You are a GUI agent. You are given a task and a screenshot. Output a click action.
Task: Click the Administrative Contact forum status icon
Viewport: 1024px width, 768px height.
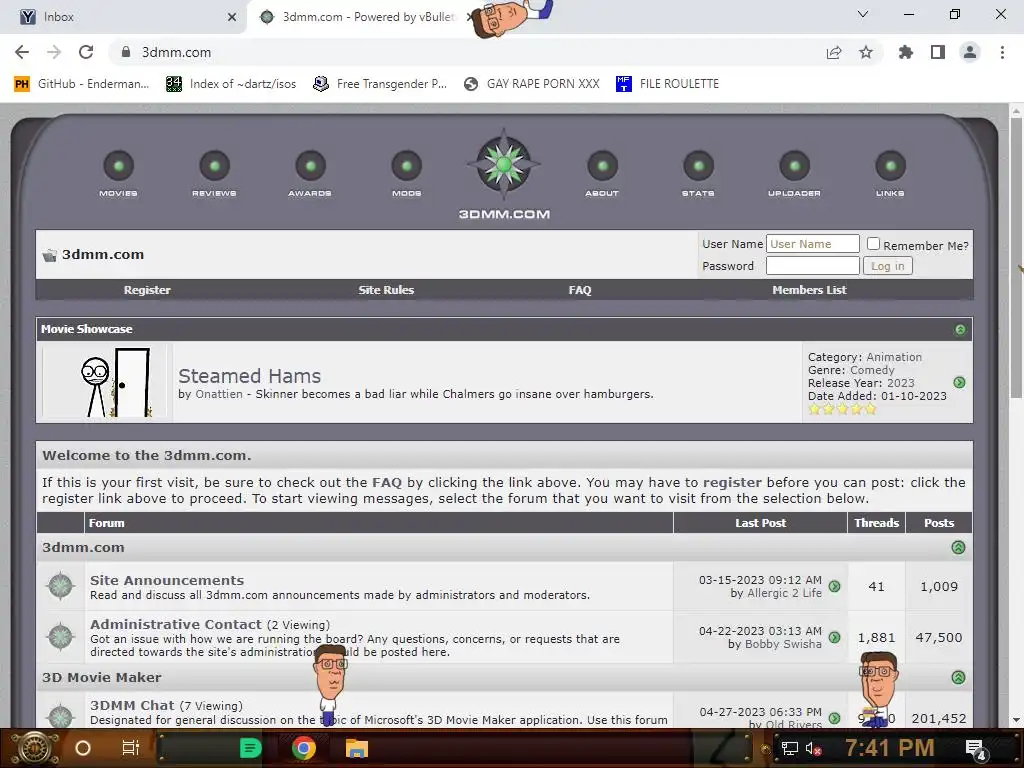pyautogui.click(x=61, y=637)
